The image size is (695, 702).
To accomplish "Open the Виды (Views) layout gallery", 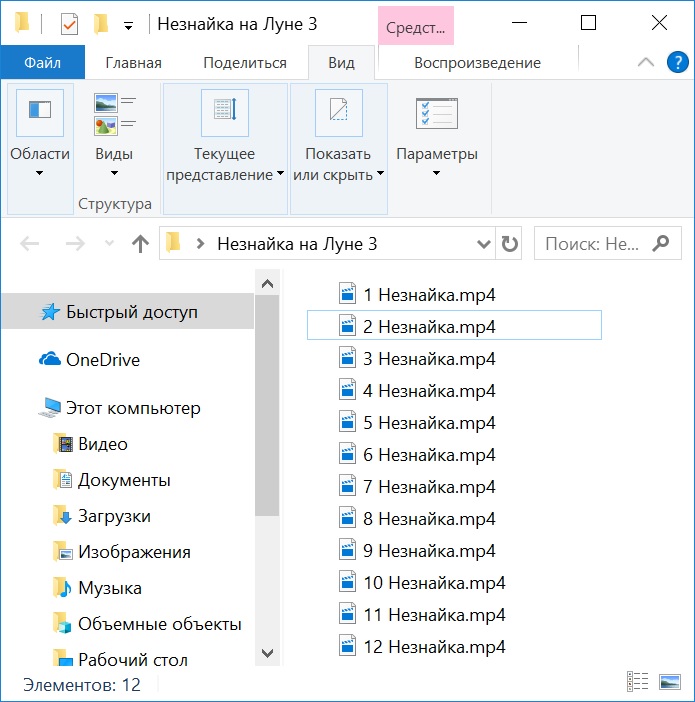I will [114, 135].
